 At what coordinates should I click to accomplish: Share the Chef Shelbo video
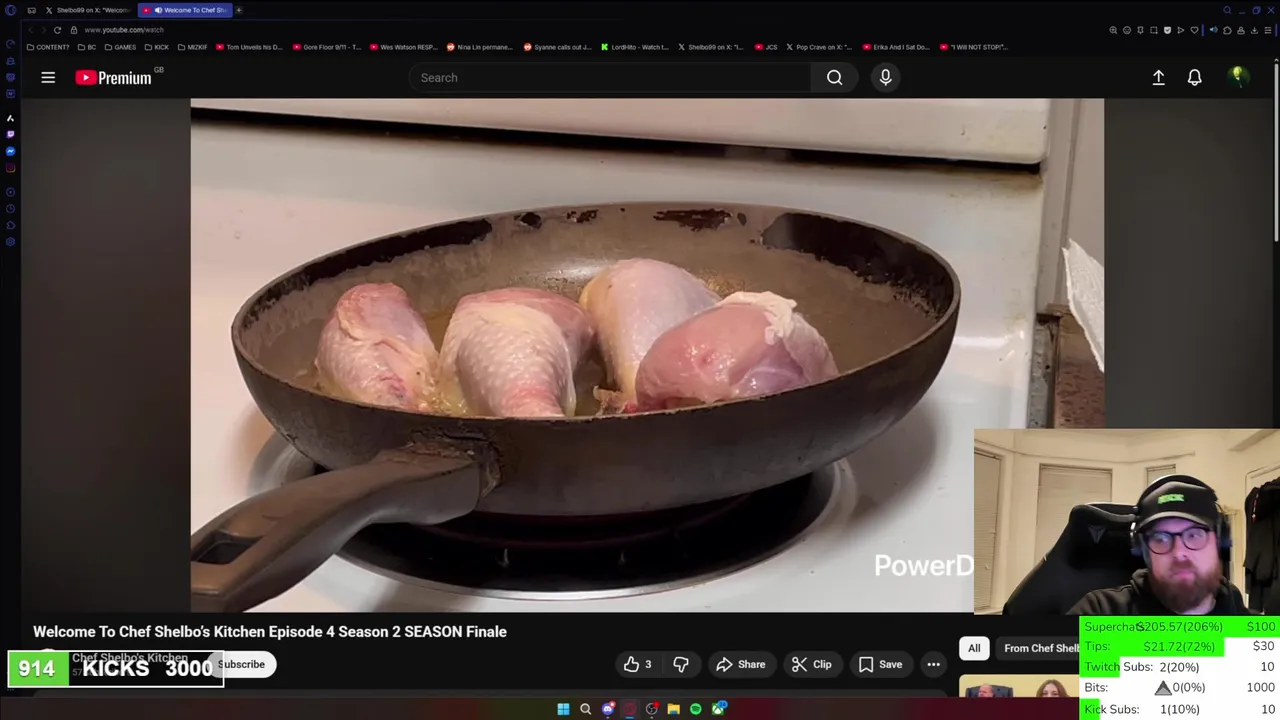(x=740, y=664)
